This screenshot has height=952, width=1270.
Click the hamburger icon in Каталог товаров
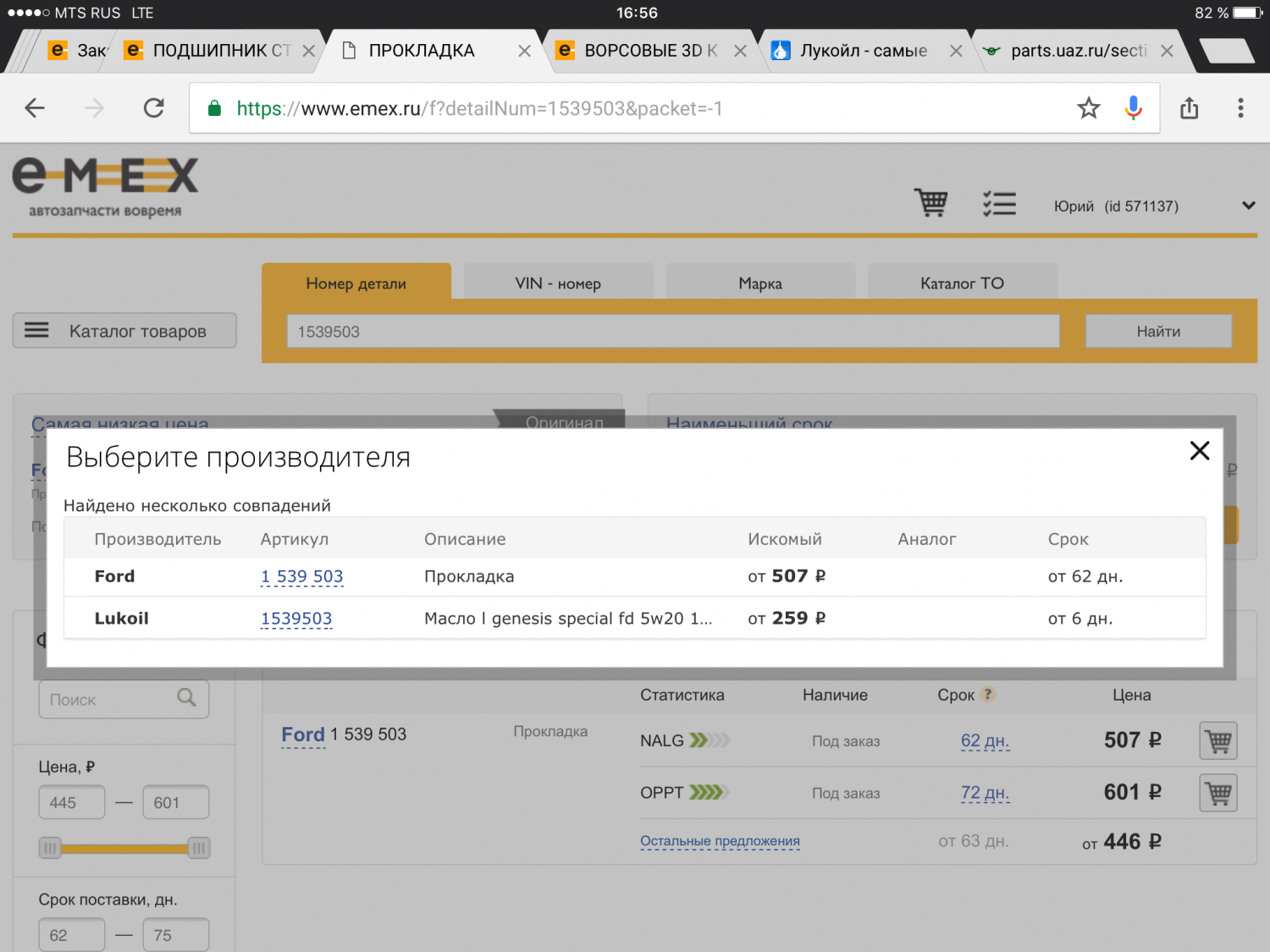pyautogui.click(x=36, y=330)
